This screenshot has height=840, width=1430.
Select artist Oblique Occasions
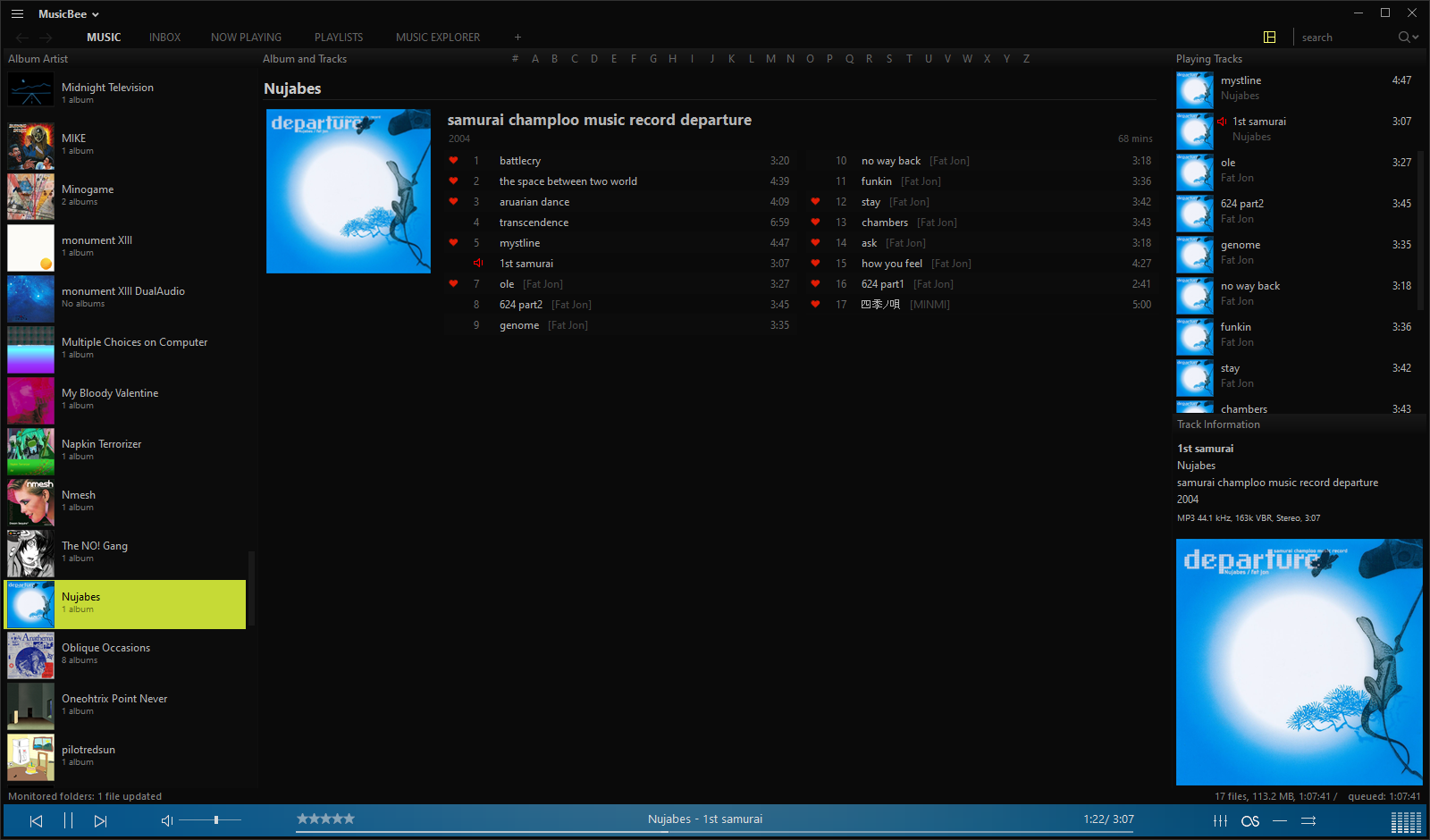126,653
